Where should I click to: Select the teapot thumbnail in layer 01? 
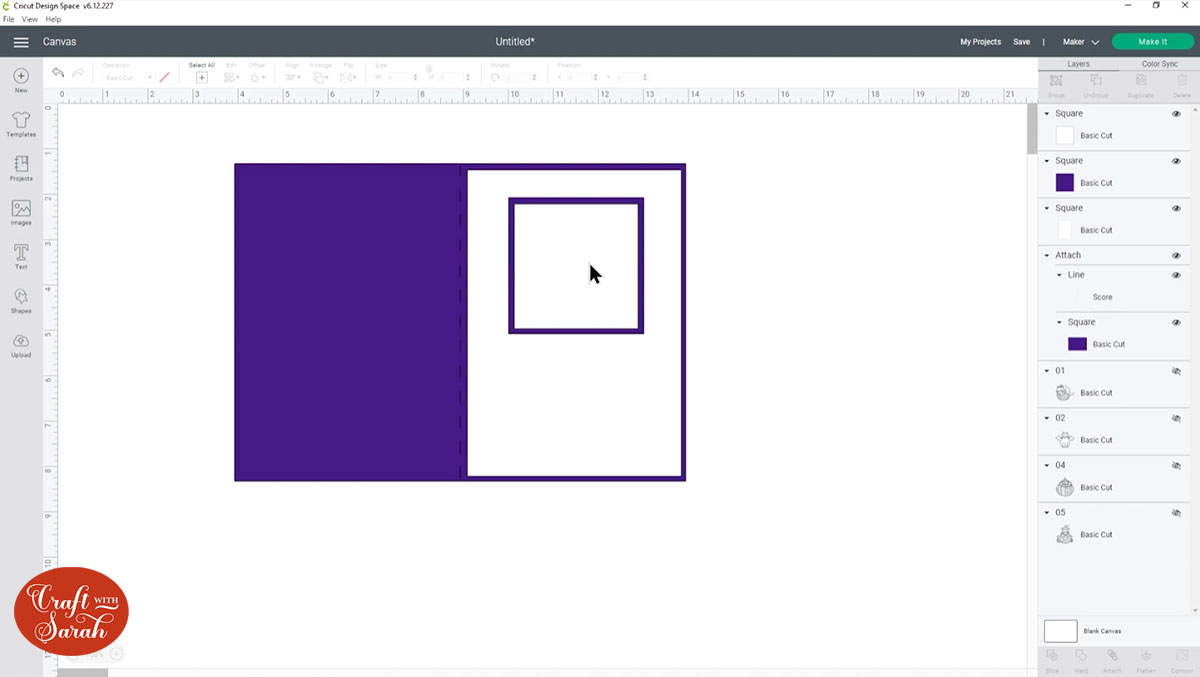1065,393
